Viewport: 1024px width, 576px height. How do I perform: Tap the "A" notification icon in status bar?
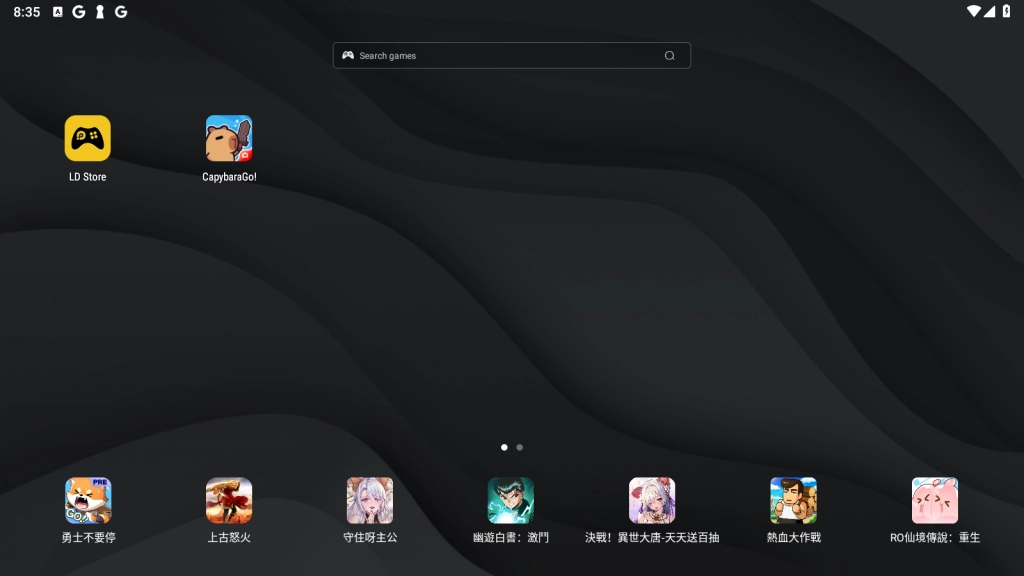click(x=57, y=12)
